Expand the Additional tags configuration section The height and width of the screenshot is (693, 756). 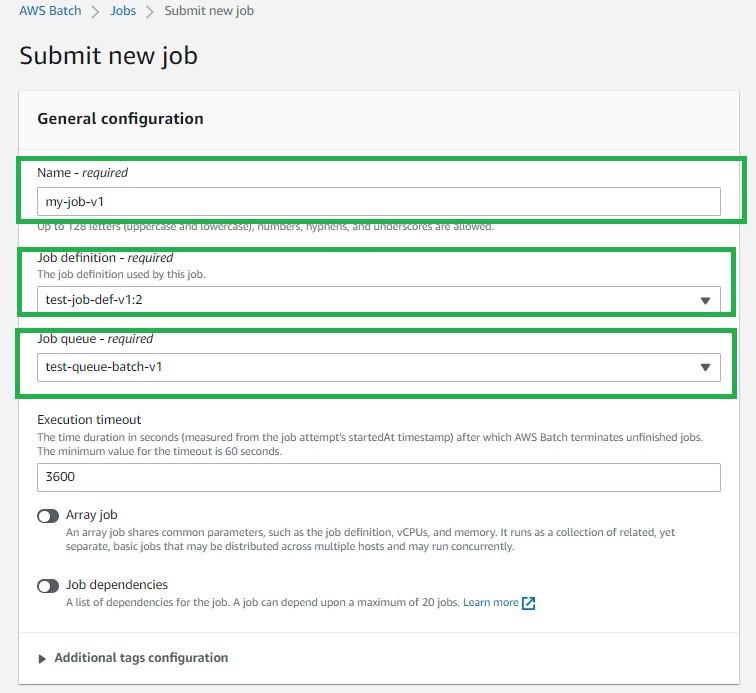[141, 658]
